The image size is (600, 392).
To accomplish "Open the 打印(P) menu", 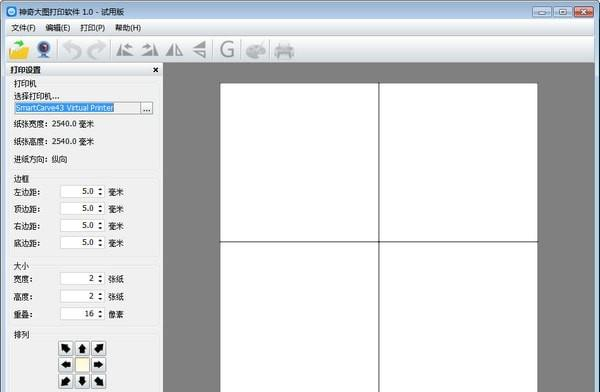I will [x=93, y=28].
